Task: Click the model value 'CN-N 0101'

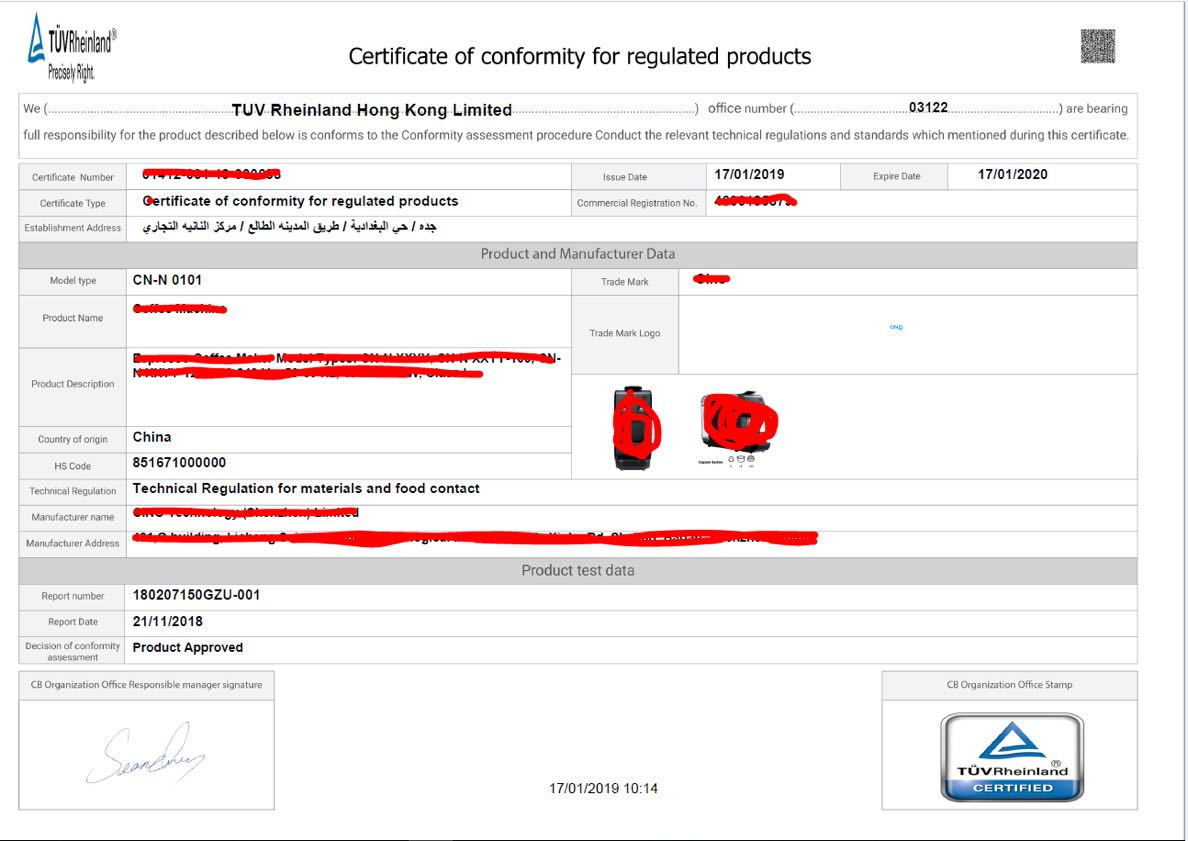Action: (x=167, y=280)
